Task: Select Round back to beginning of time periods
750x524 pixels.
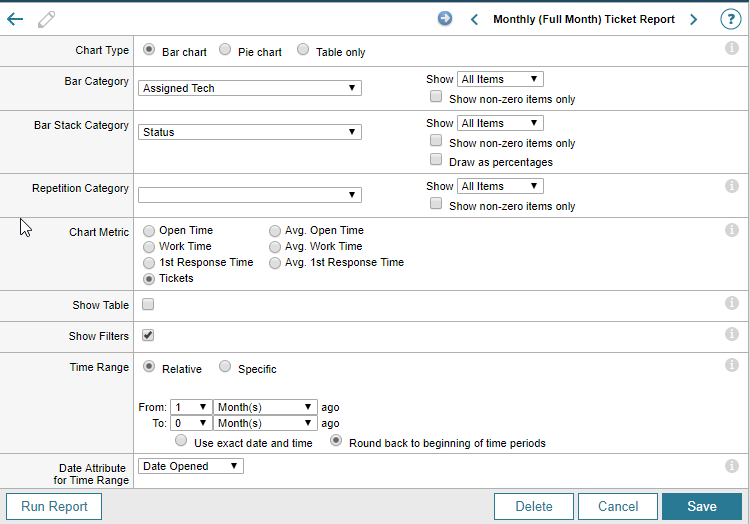Action: (336, 440)
